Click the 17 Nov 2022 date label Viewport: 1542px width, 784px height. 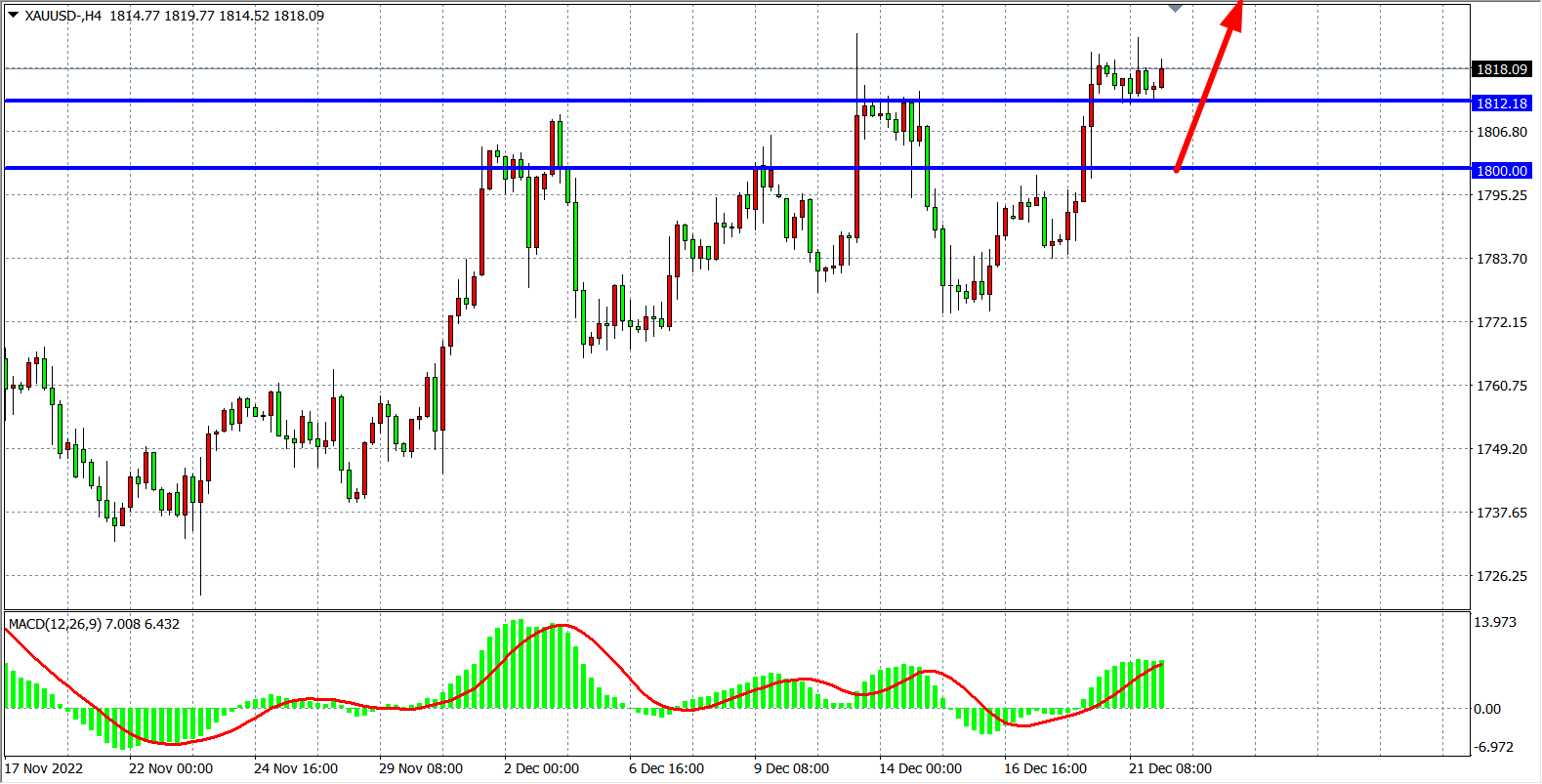pos(44,768)
